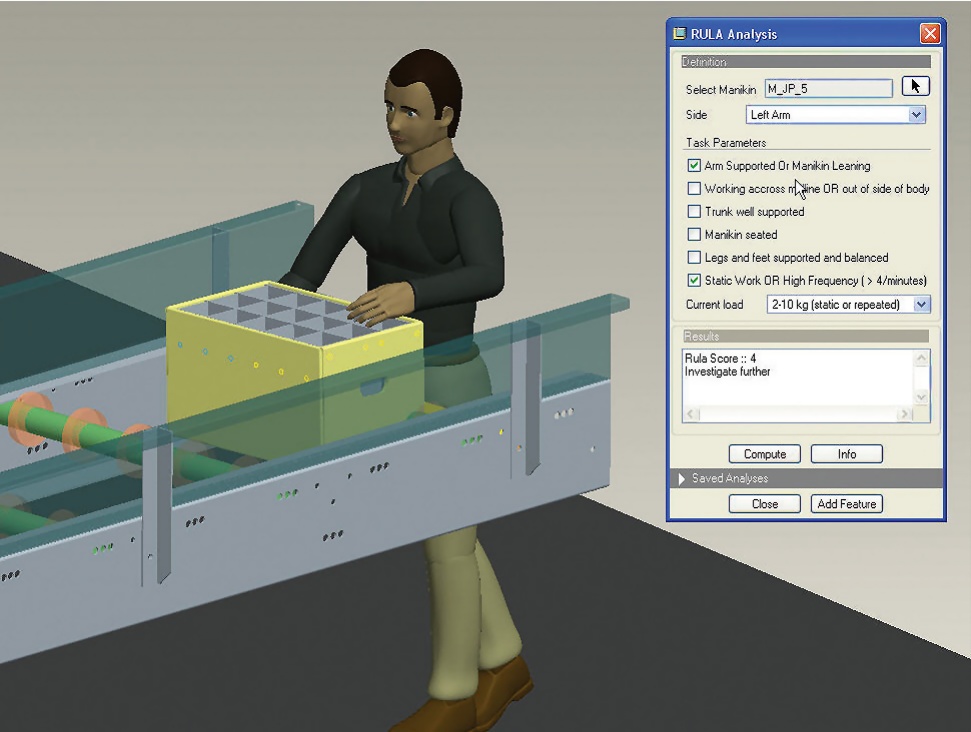The width and height of the screenshot is (971, 732).
Task: Click the Add Feature button
Action: pyautogui.click(x=846, y=504)
